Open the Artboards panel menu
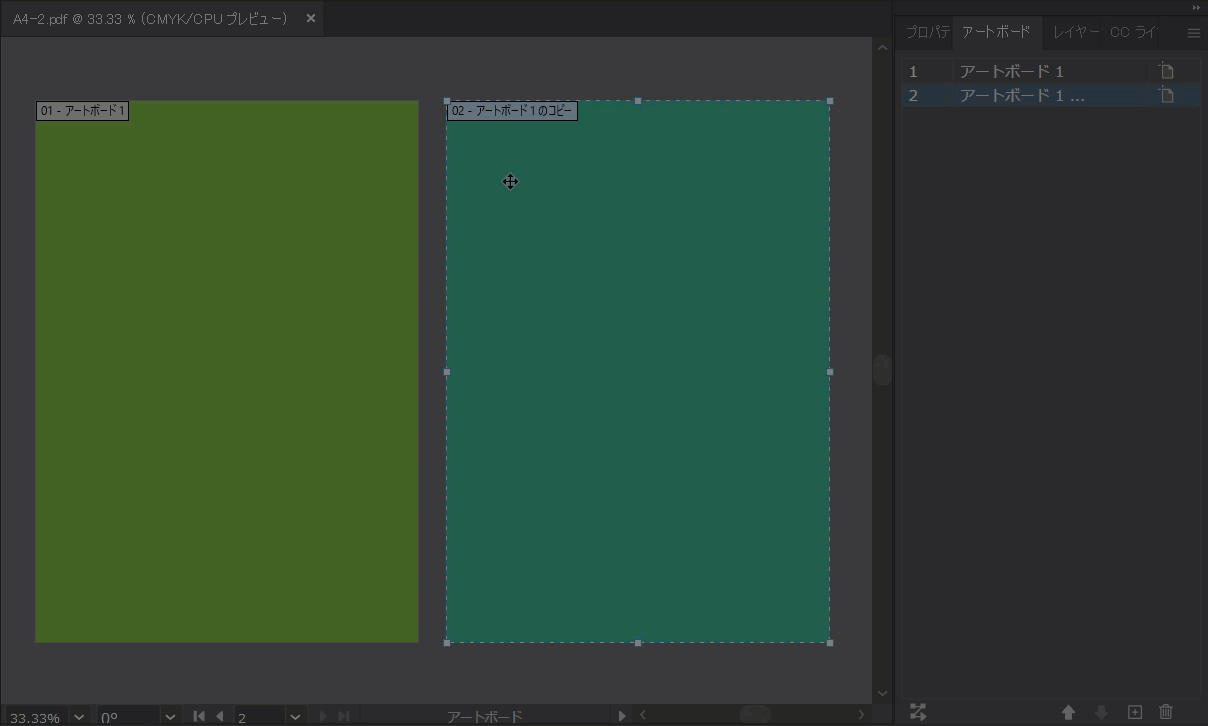Screen dimensions: 1208x726 coord(1194,32)
